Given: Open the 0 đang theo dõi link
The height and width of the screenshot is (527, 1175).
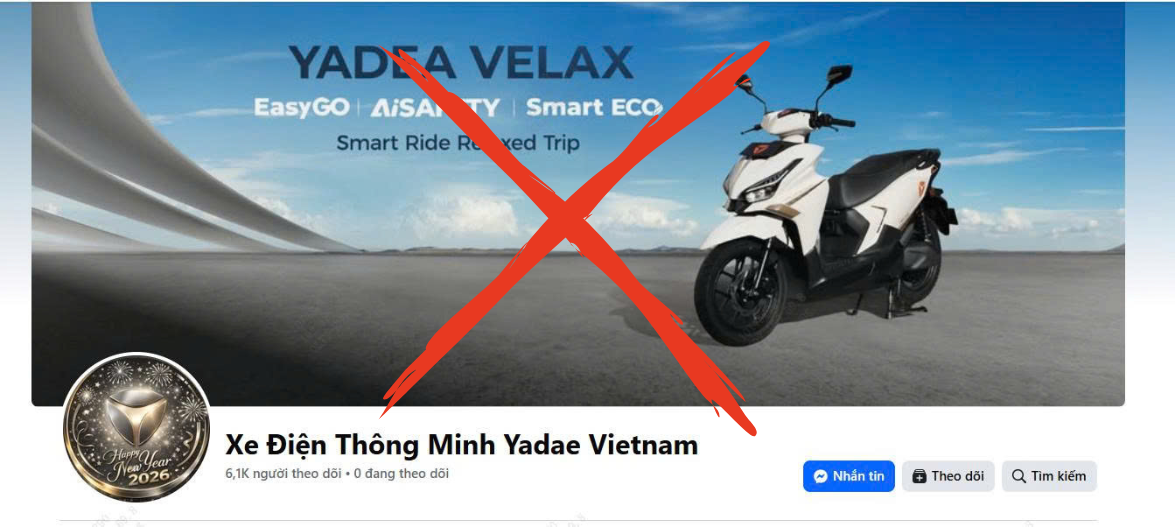Looking at the screenshot, I should click(402, 474).
